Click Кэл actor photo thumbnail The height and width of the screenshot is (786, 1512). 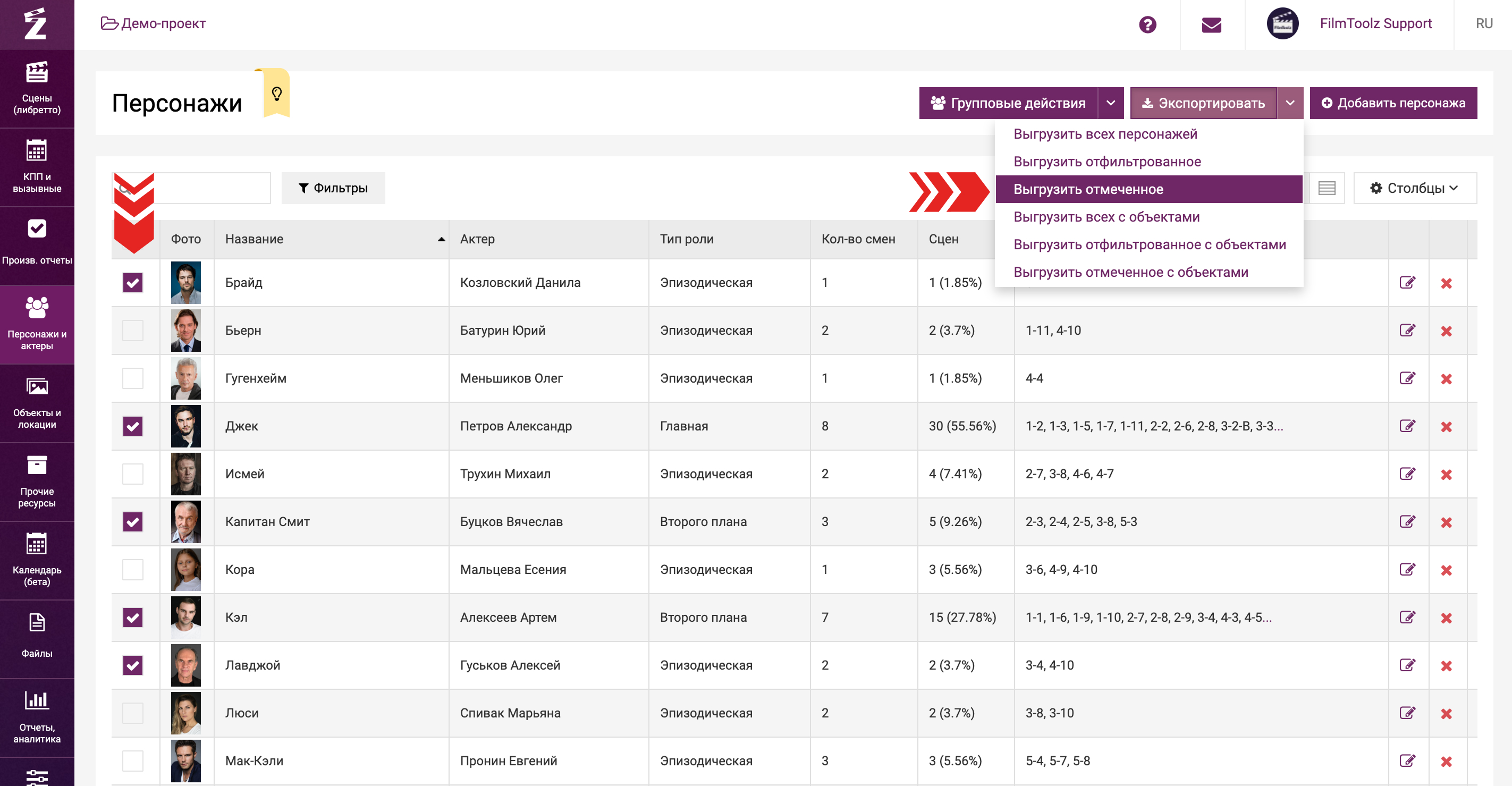coord(185,618)
